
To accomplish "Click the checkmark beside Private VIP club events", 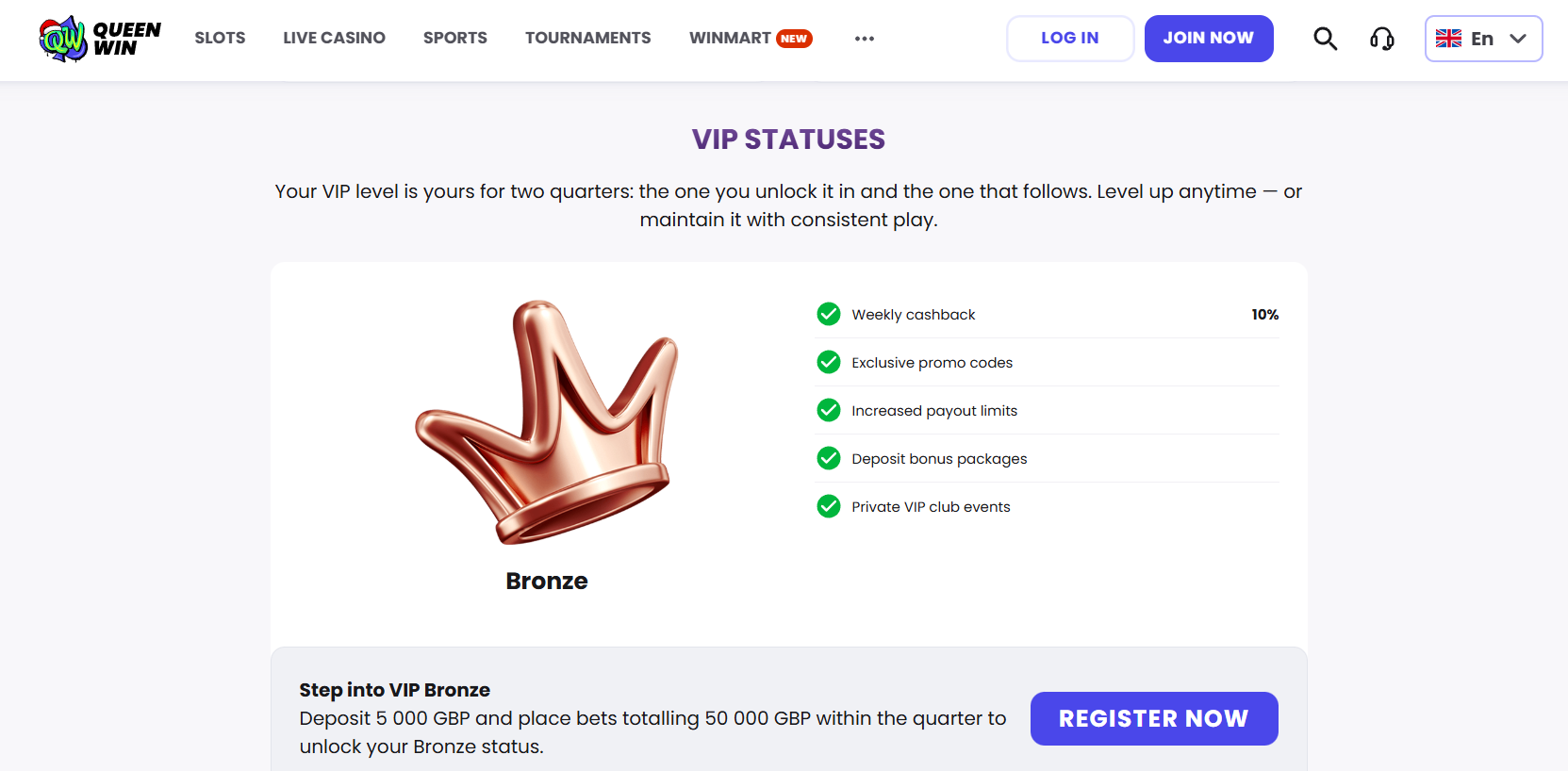I will [828, 506].
